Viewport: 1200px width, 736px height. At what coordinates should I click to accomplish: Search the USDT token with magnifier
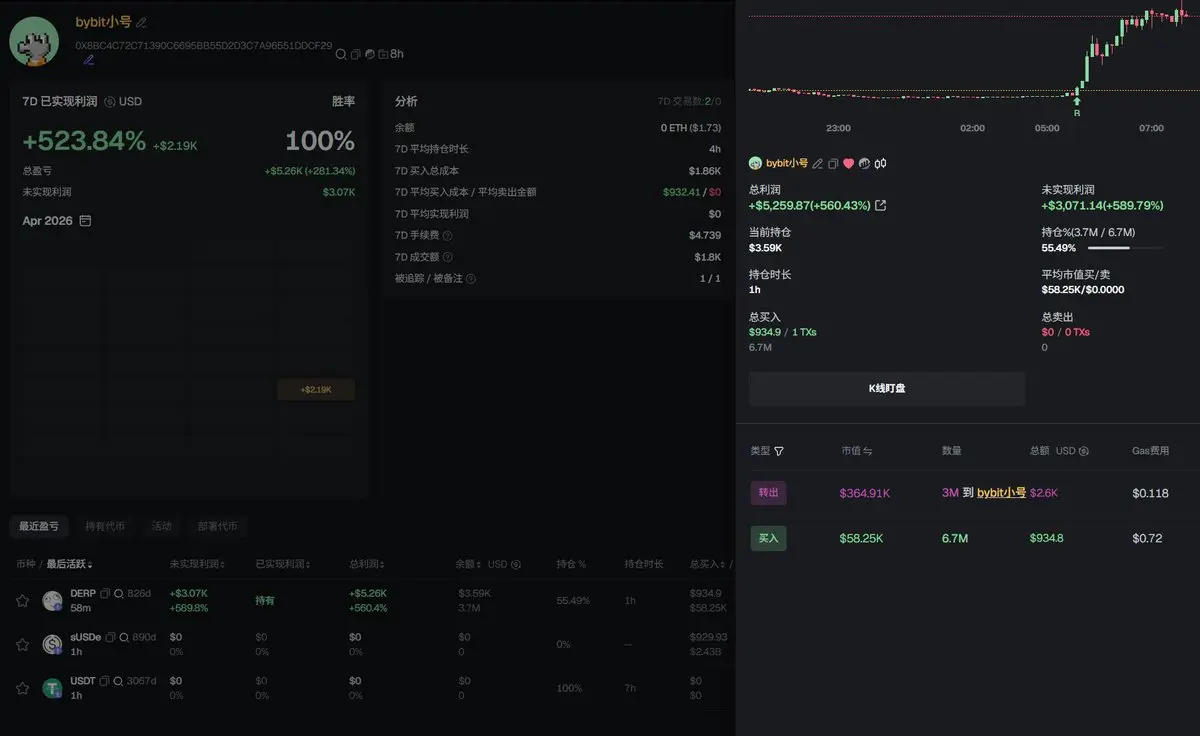(118, 681)
